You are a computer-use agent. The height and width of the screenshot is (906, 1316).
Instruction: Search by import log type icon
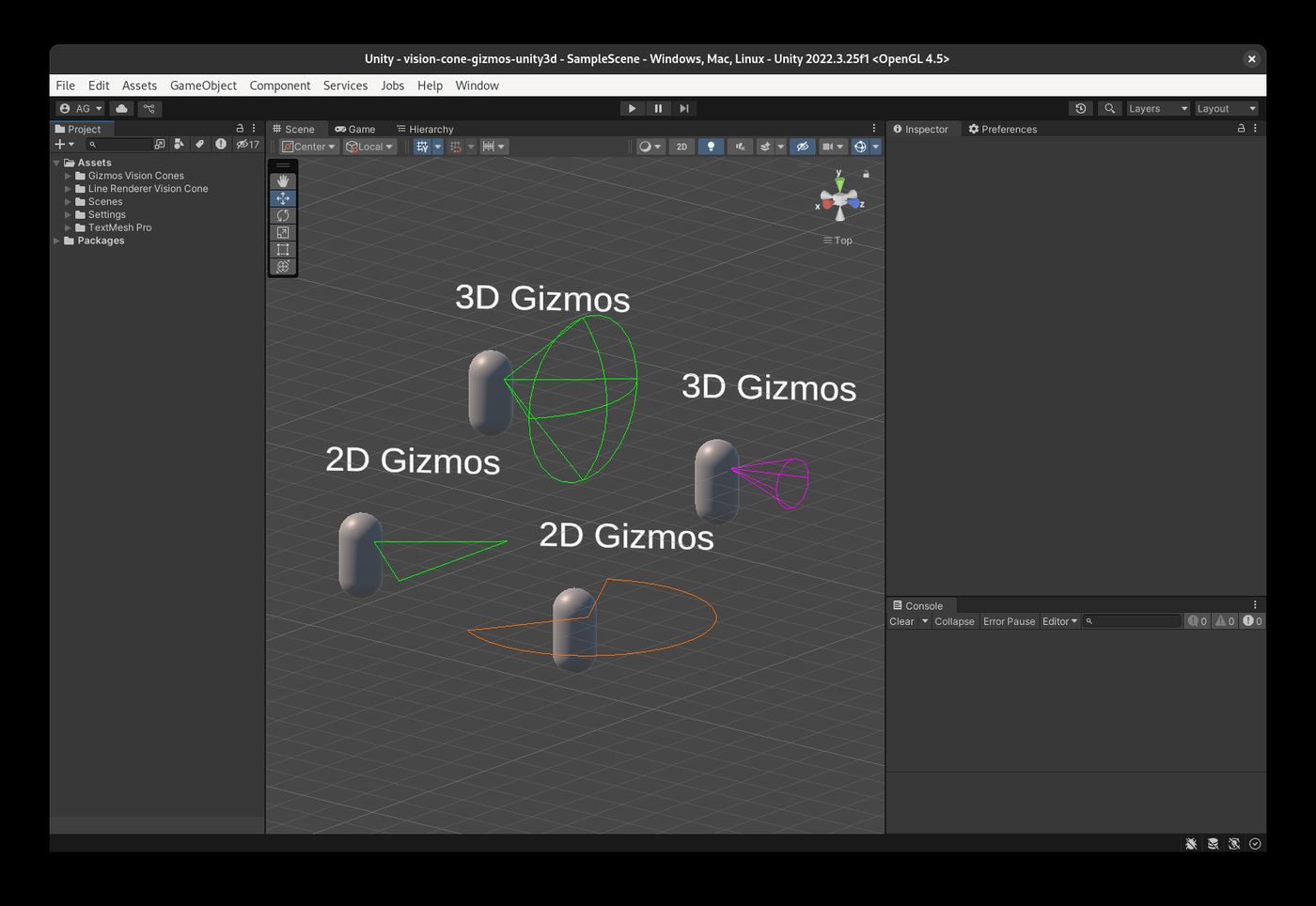[221, 144]
